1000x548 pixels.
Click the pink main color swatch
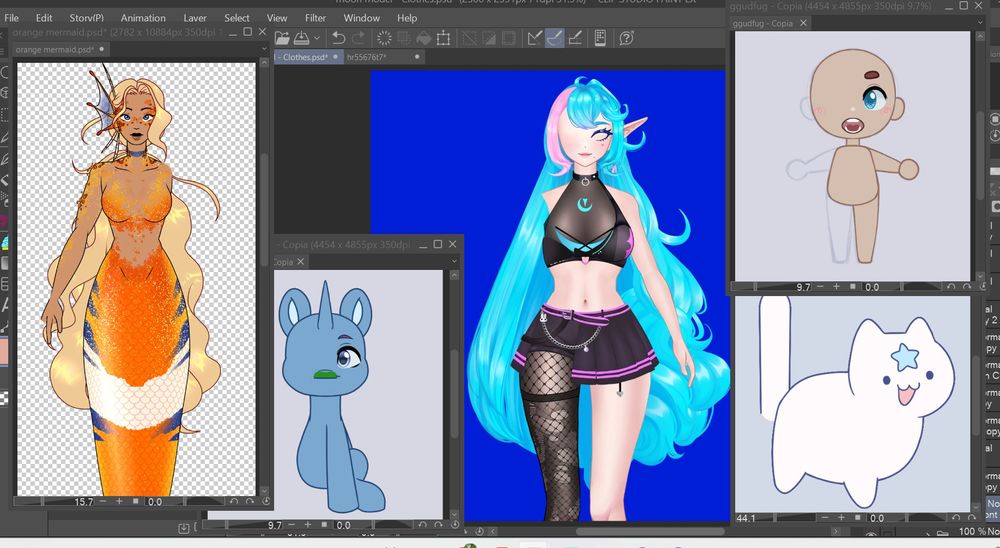4,352
